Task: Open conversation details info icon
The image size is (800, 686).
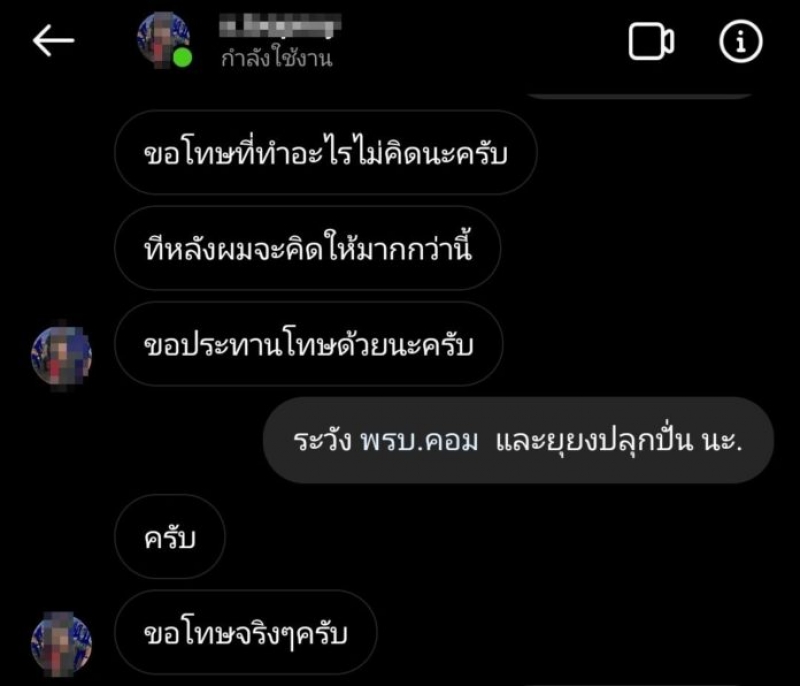Action: coord(741,41)
